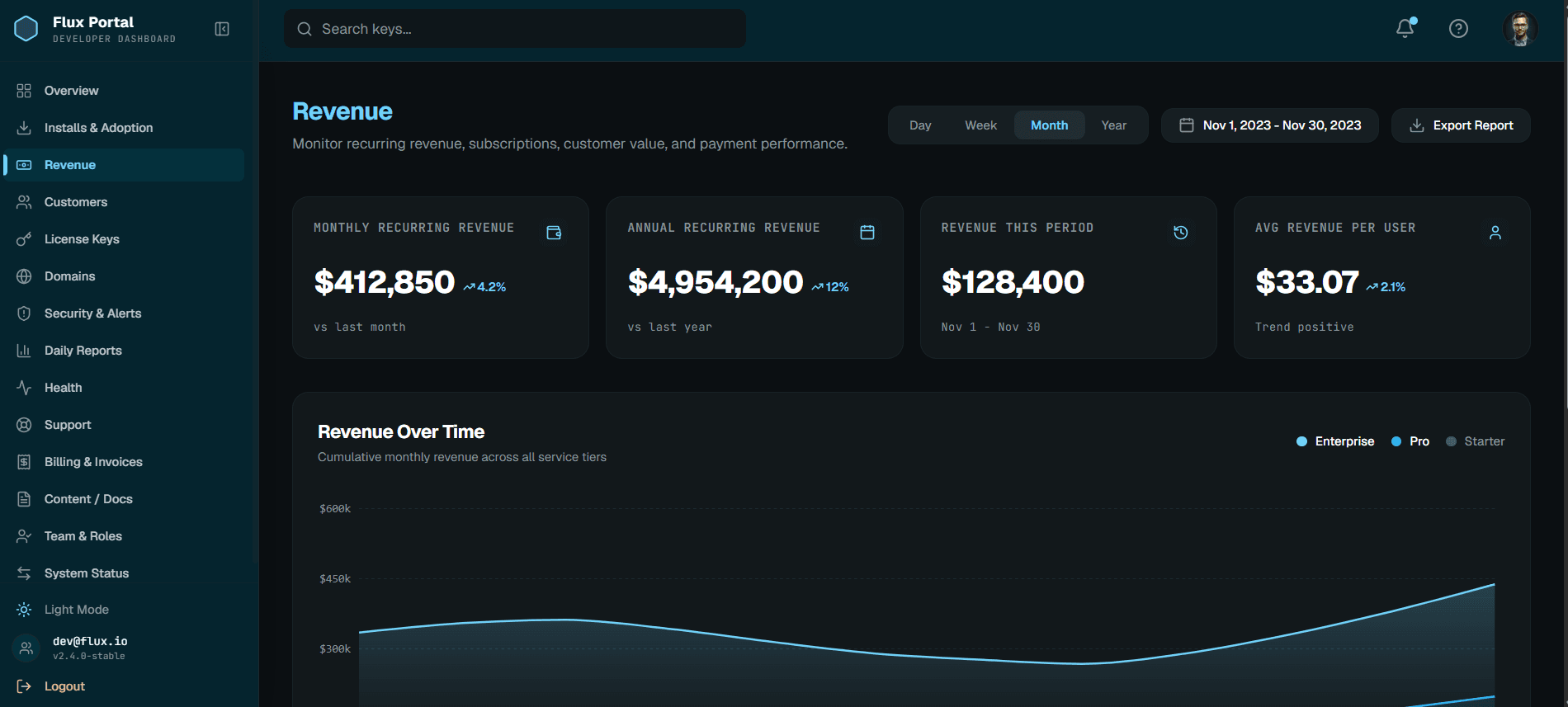1568x707 pixels.
Task: Click the Security & Alerts shield icon
Action: tap(24, 313)
